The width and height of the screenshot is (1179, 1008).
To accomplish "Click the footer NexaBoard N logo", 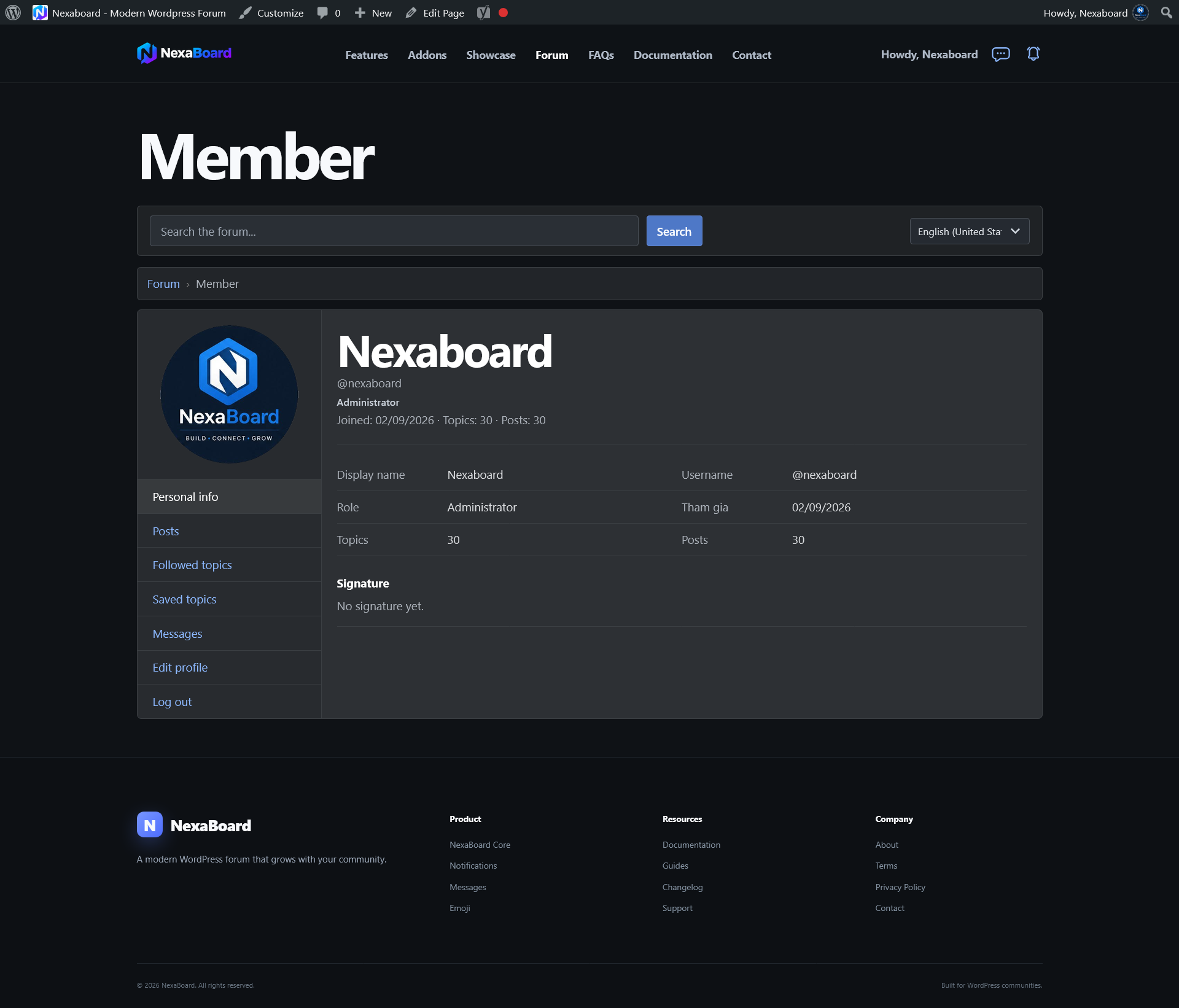I will (149, 824).
